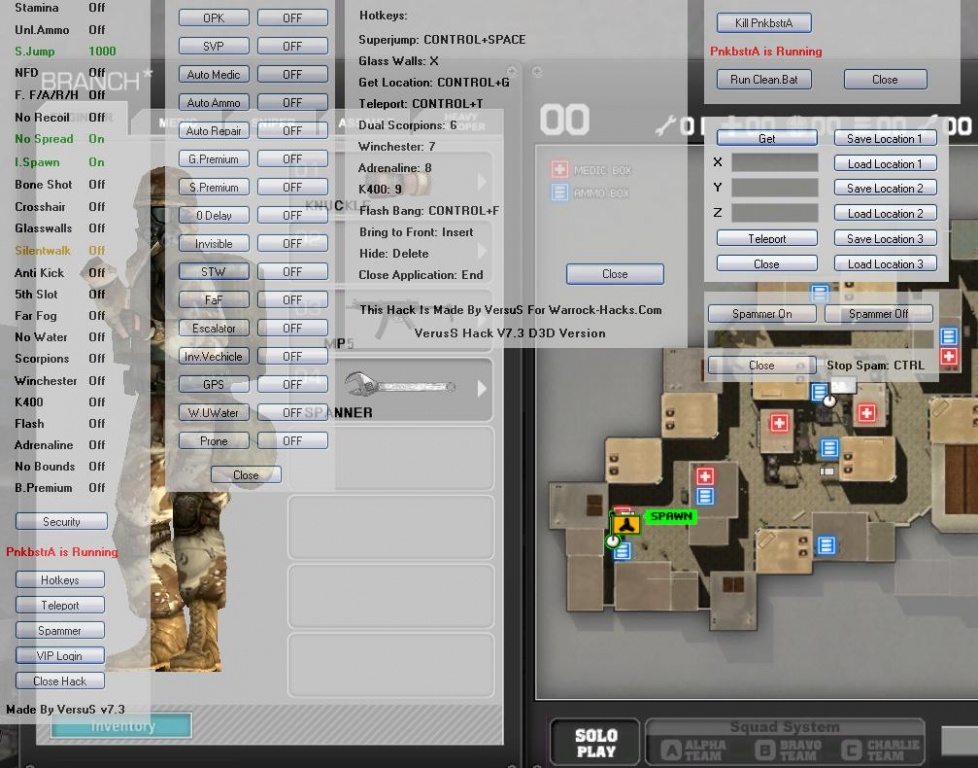Toggle the OFF button beside OPK
This screenshot has width=978, height=768.
(x=293, y=18)
